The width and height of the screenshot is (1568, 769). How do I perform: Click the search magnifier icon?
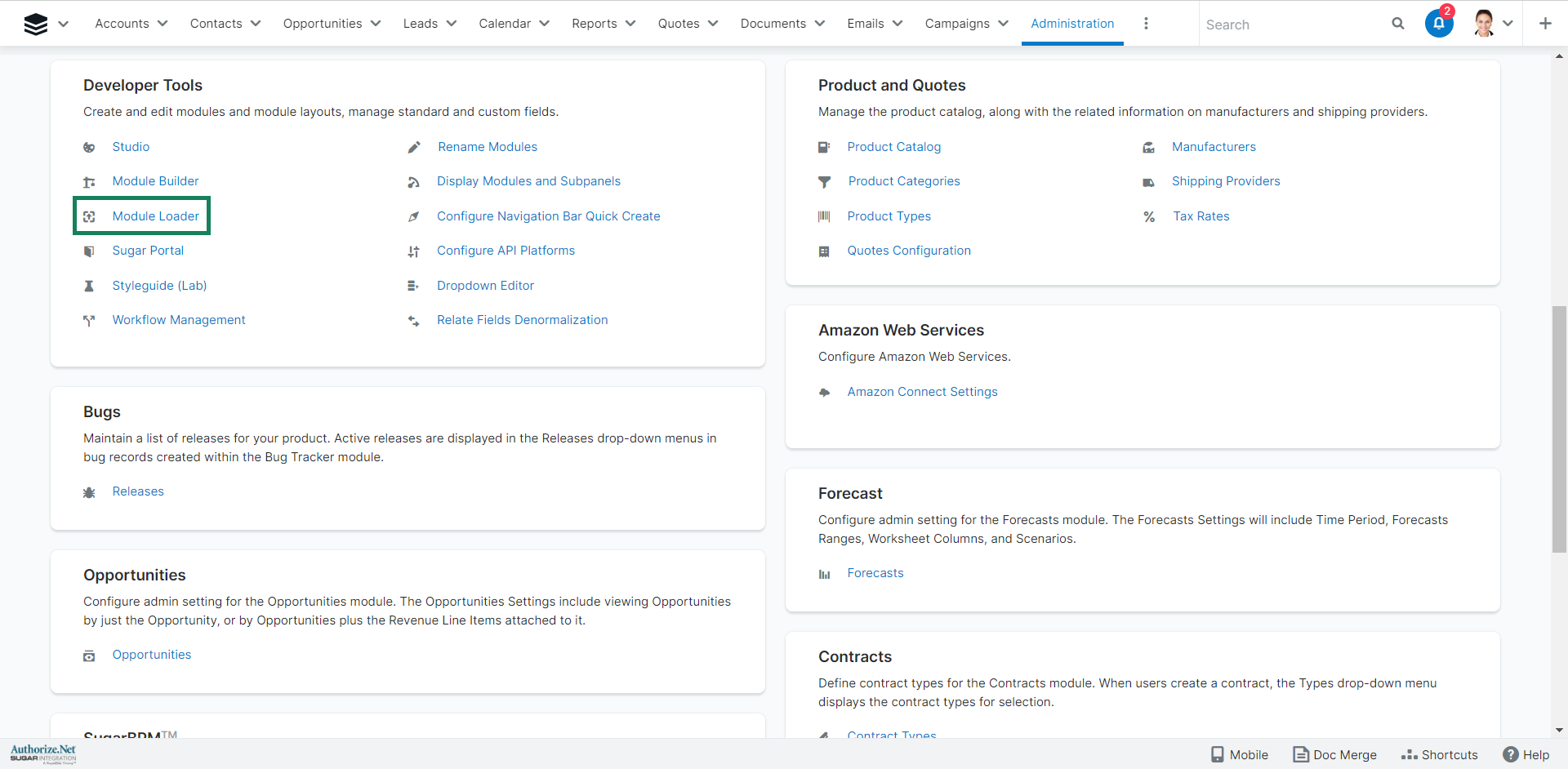[x=1397, y=24]
